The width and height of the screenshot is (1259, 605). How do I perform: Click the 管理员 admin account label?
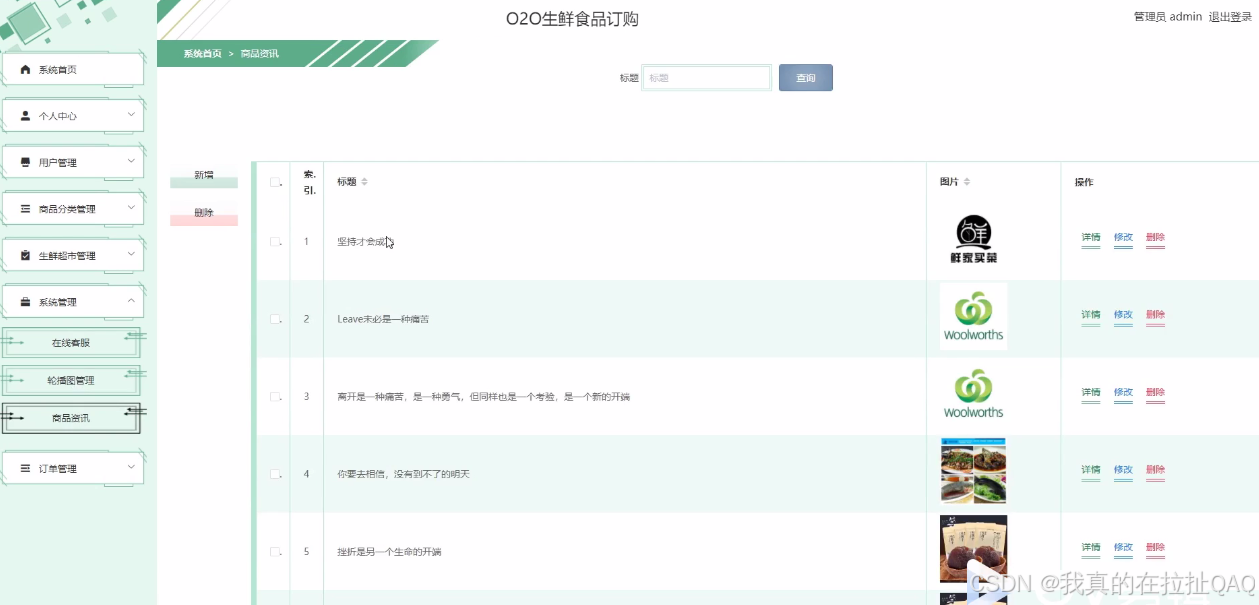click(1167, 17)
